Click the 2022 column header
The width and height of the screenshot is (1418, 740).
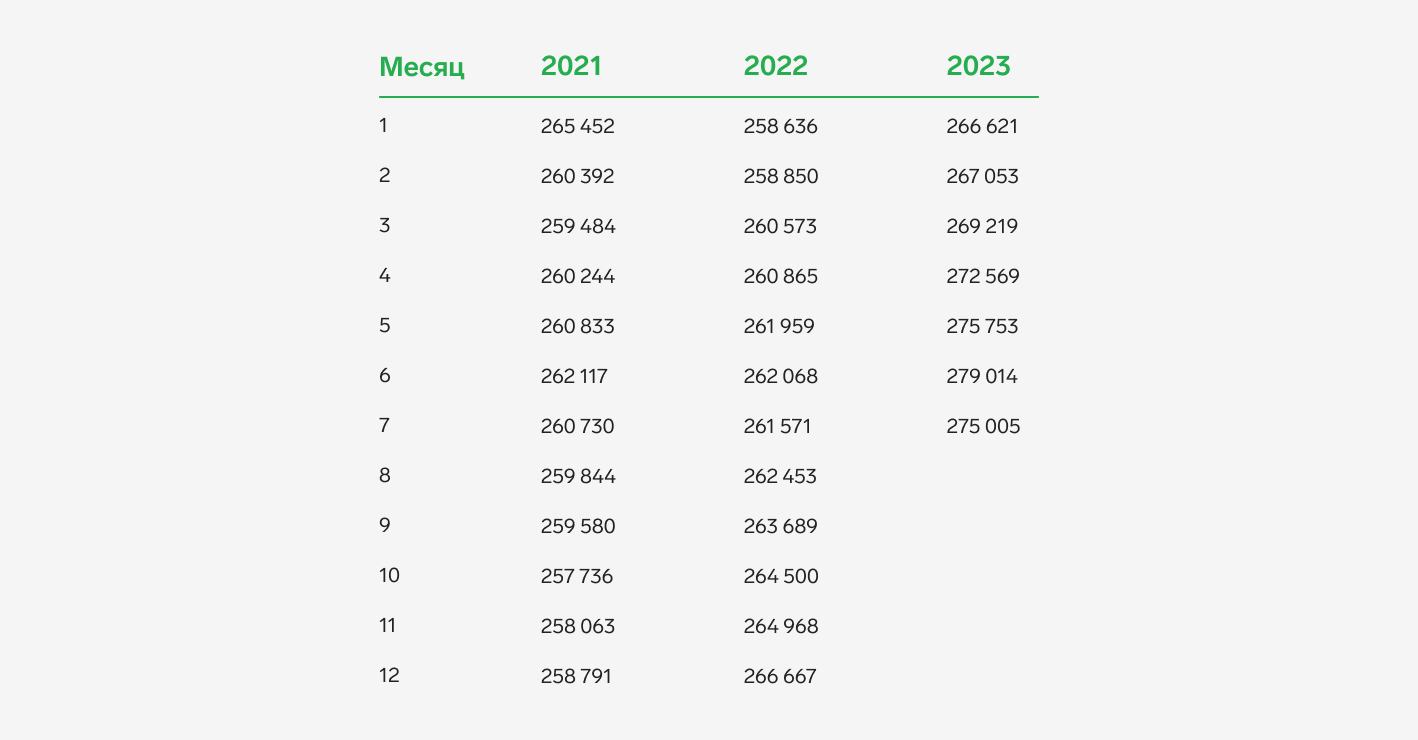(x=775, y=66)
